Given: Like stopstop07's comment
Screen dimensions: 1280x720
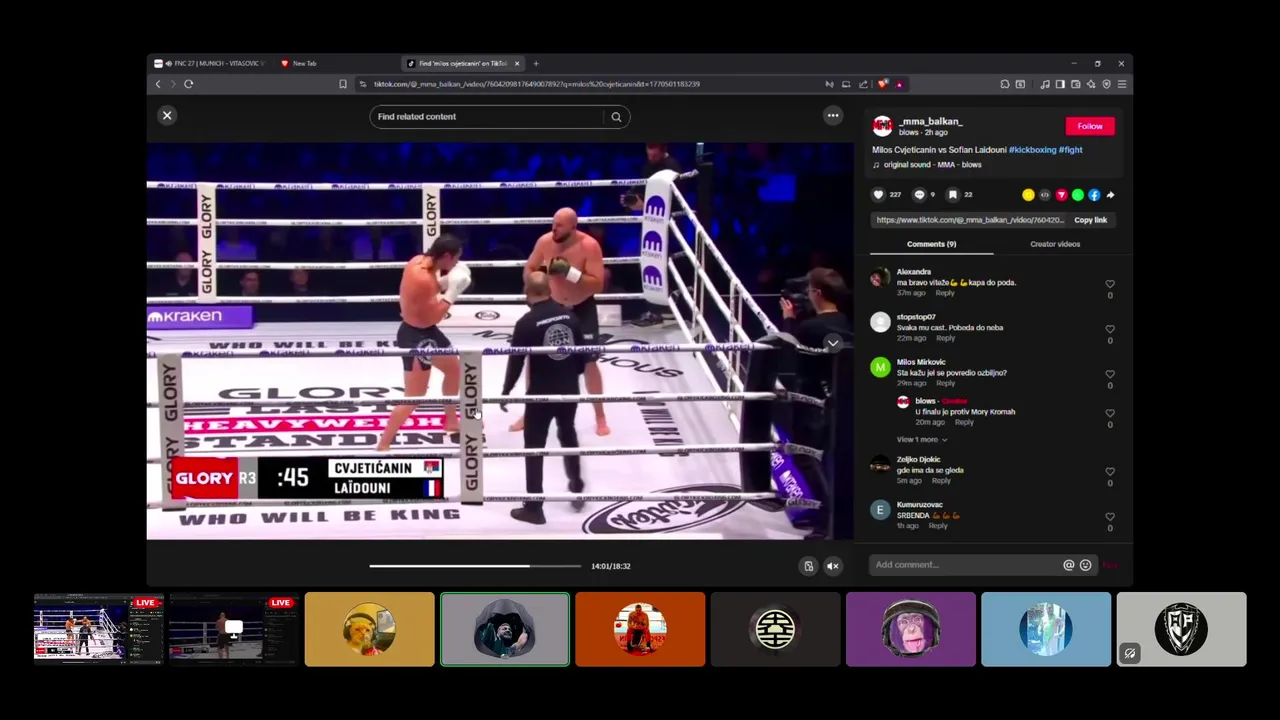Looking at the screenshot, I should click(1110, 329).
